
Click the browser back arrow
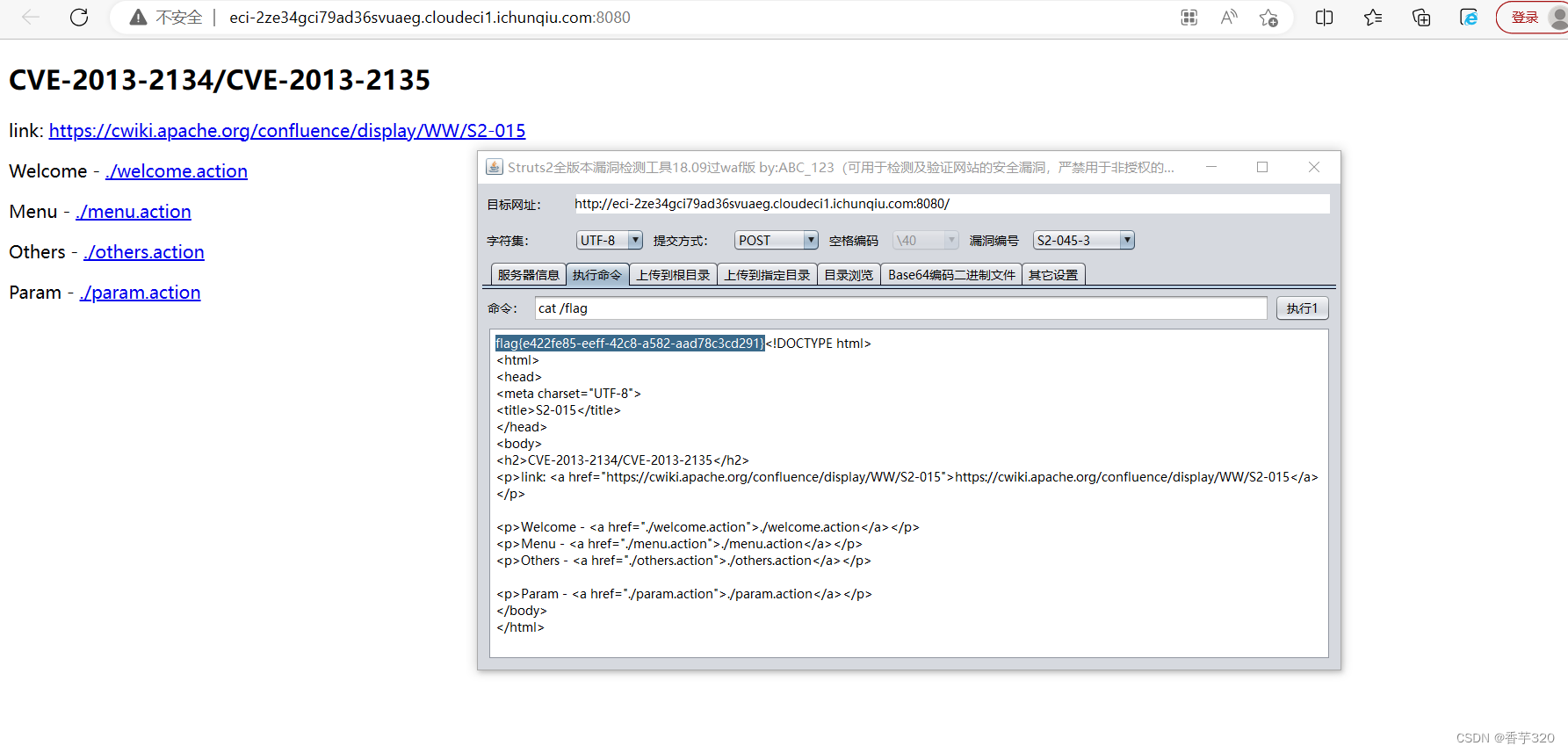[x=31, y=18]
